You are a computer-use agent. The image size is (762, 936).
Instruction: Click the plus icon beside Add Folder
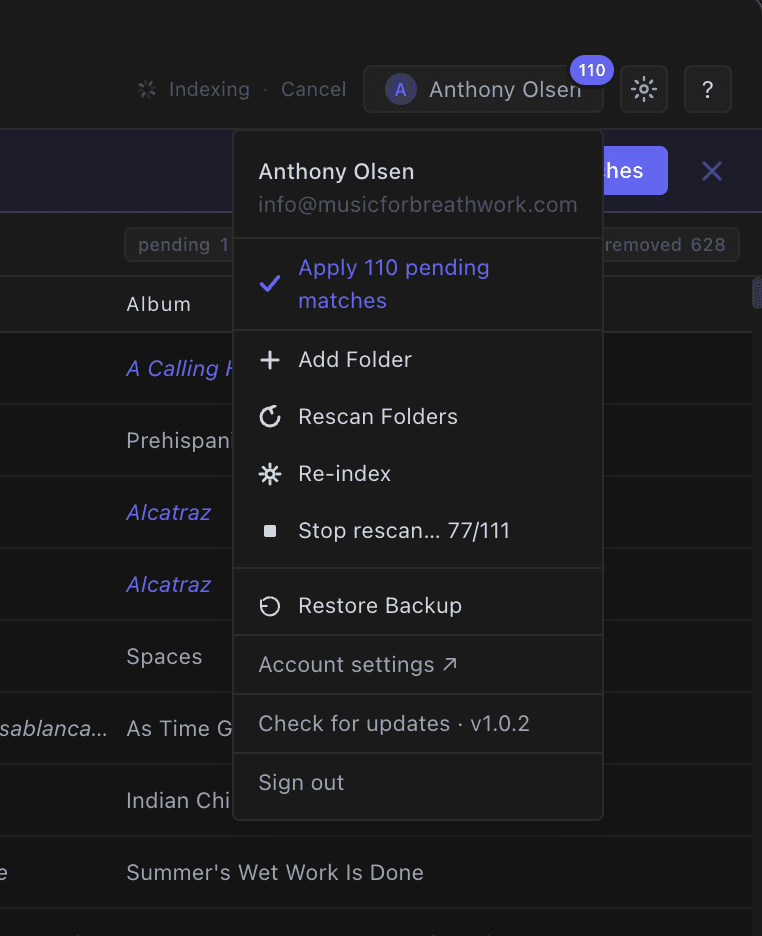[270, 360]
